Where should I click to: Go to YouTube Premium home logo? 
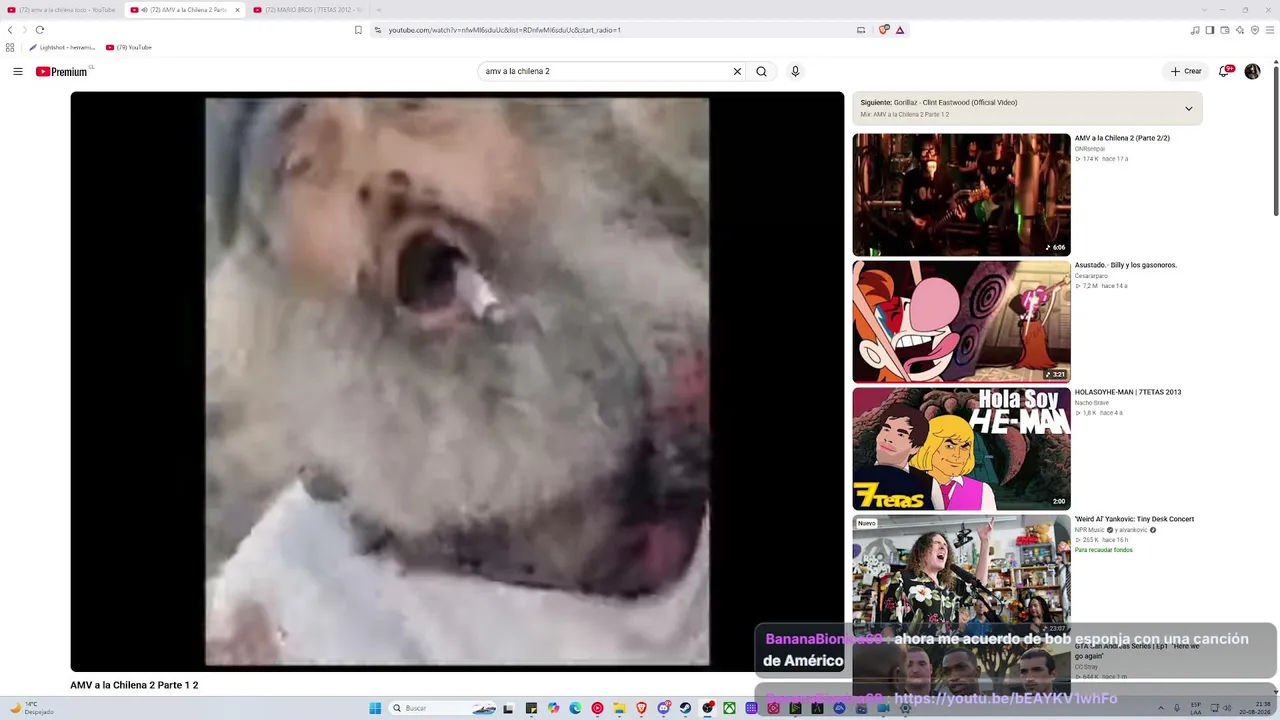point(62,72)
